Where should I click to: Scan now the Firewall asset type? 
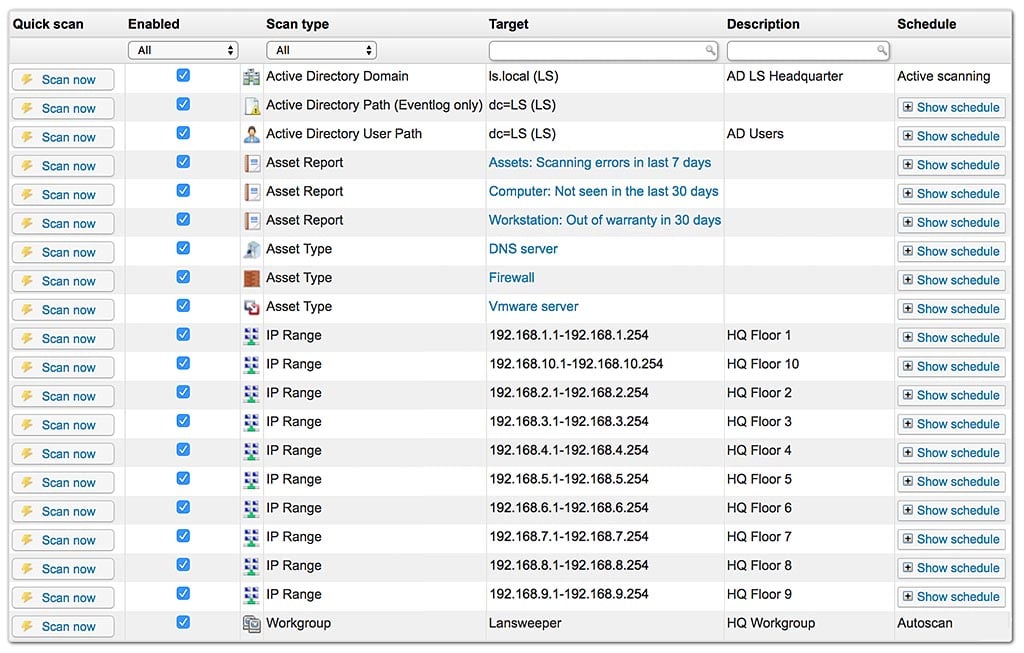tap(63, 281)
